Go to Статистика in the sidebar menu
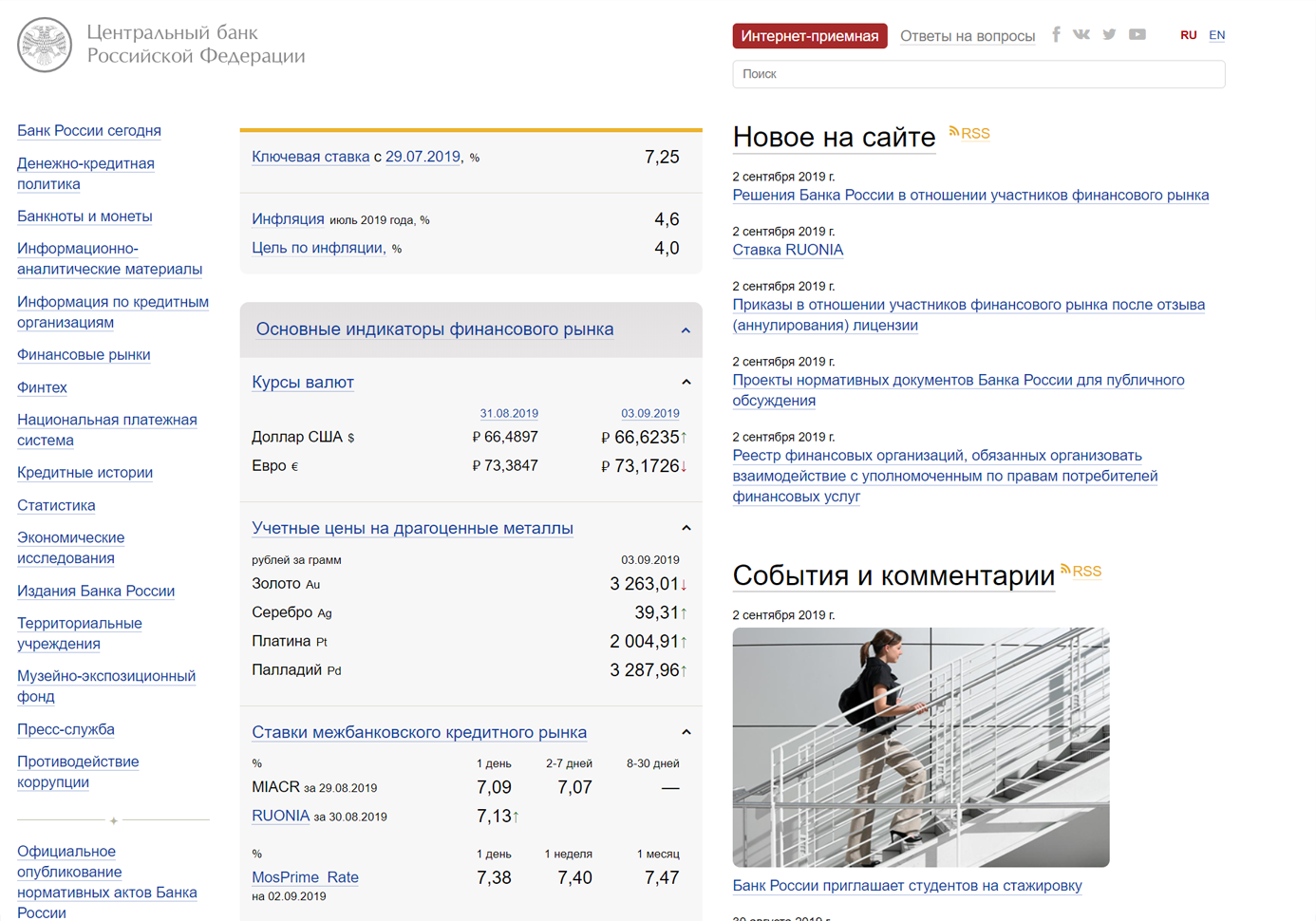 coord(56,505)
